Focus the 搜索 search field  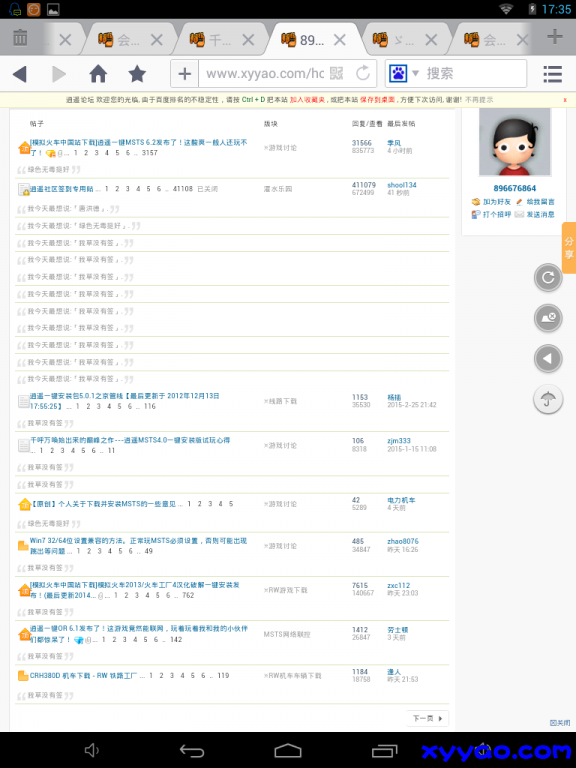[x=474, y=73]
